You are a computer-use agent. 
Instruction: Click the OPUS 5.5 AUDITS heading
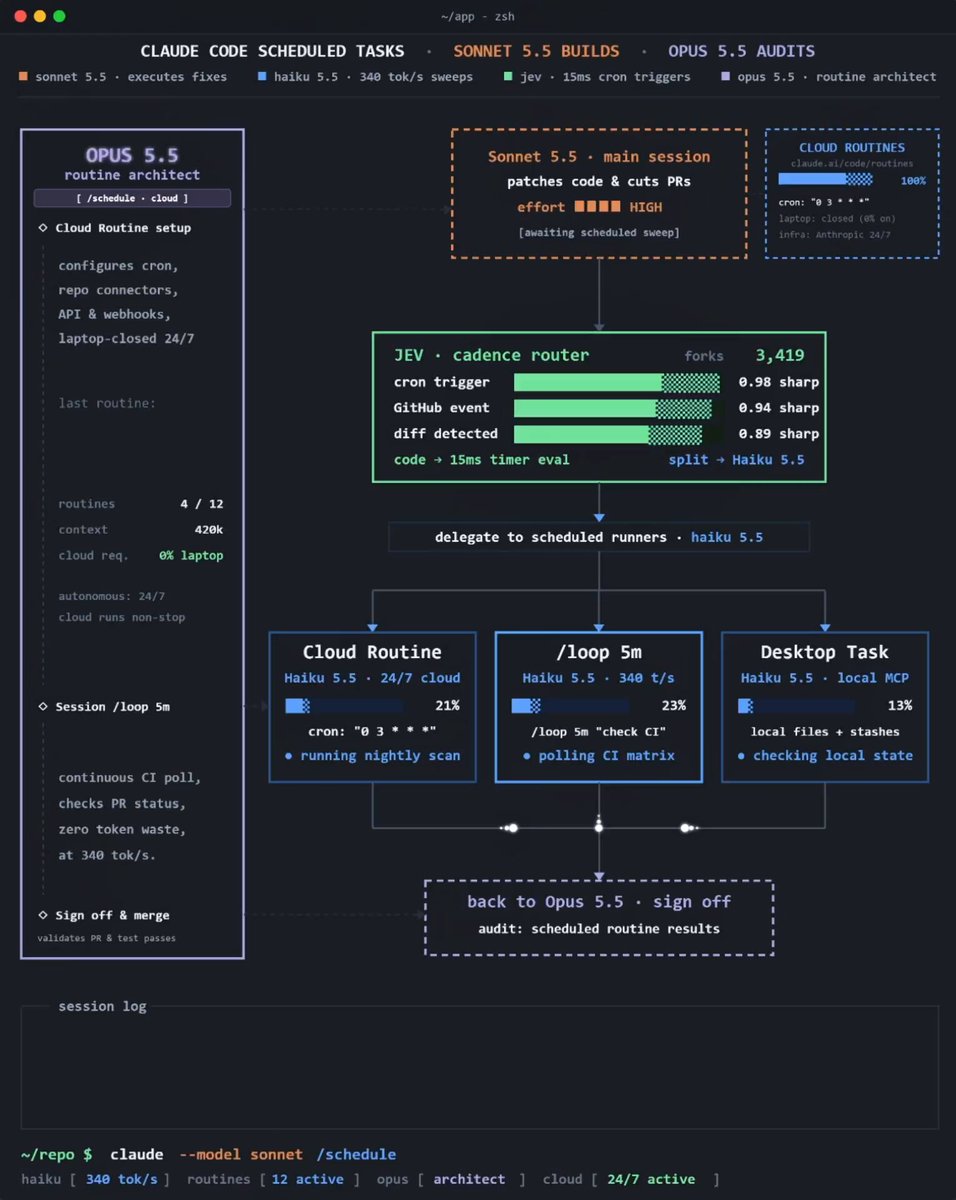741,51
